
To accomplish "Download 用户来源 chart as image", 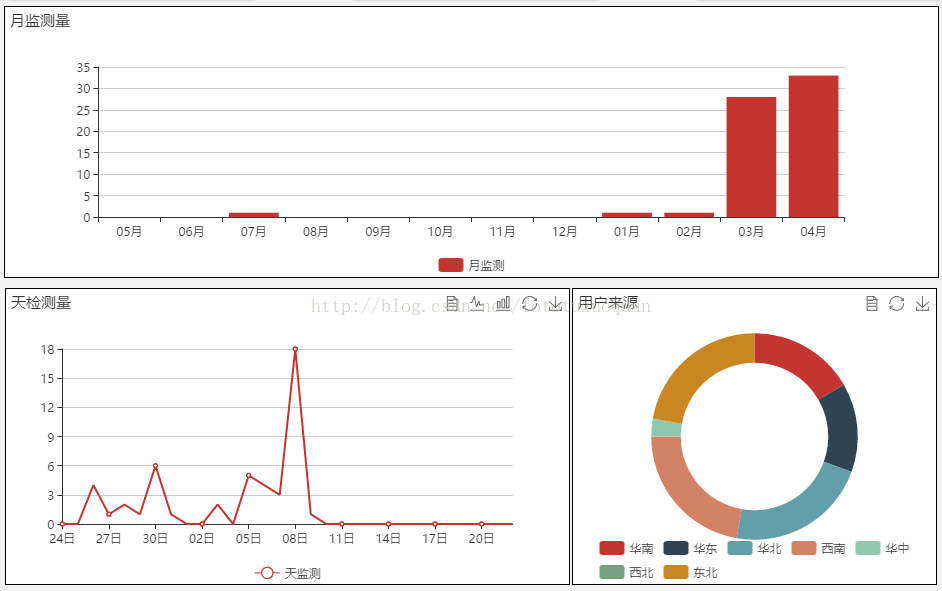I will (x=922, y=303).
